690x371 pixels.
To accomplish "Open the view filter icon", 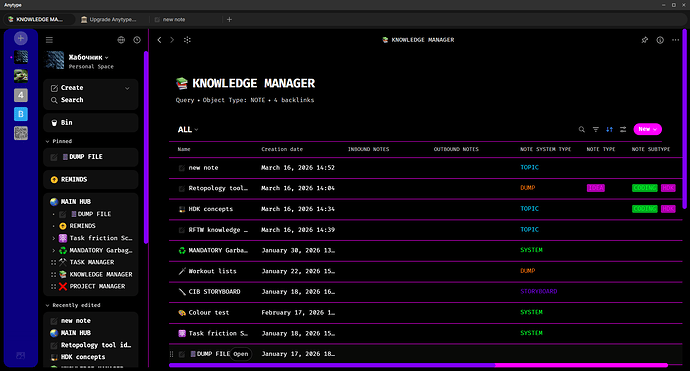I will (595, 129).
